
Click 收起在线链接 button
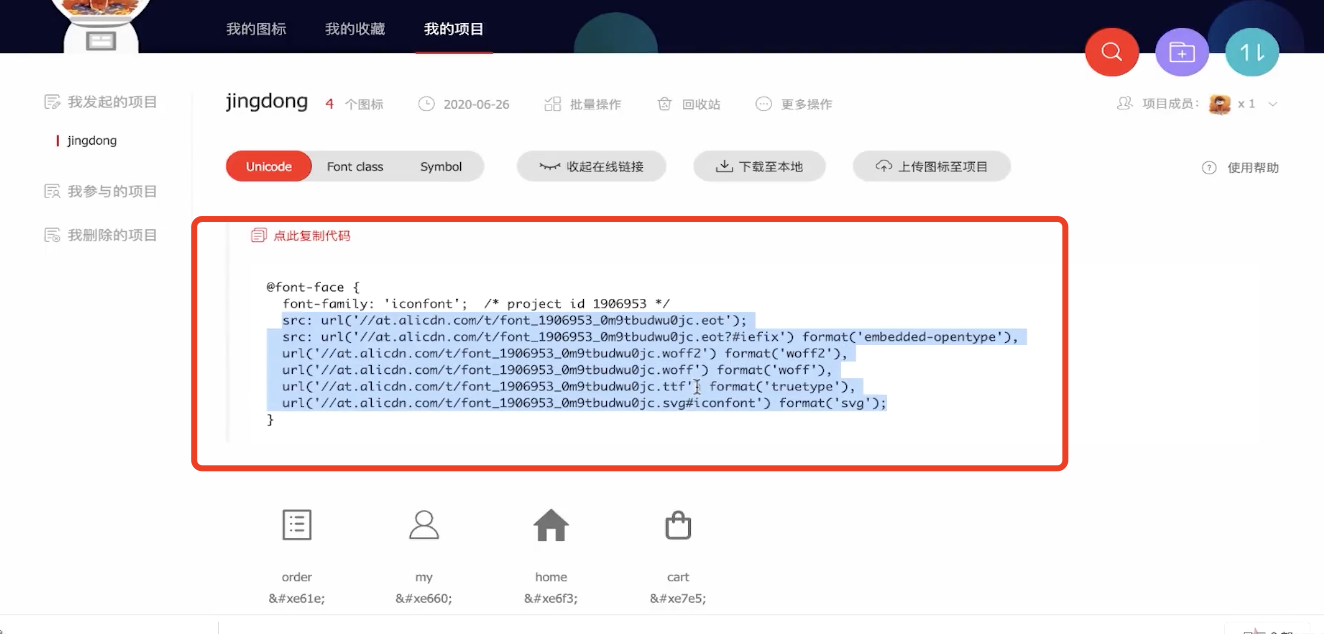tap(591, 166)
